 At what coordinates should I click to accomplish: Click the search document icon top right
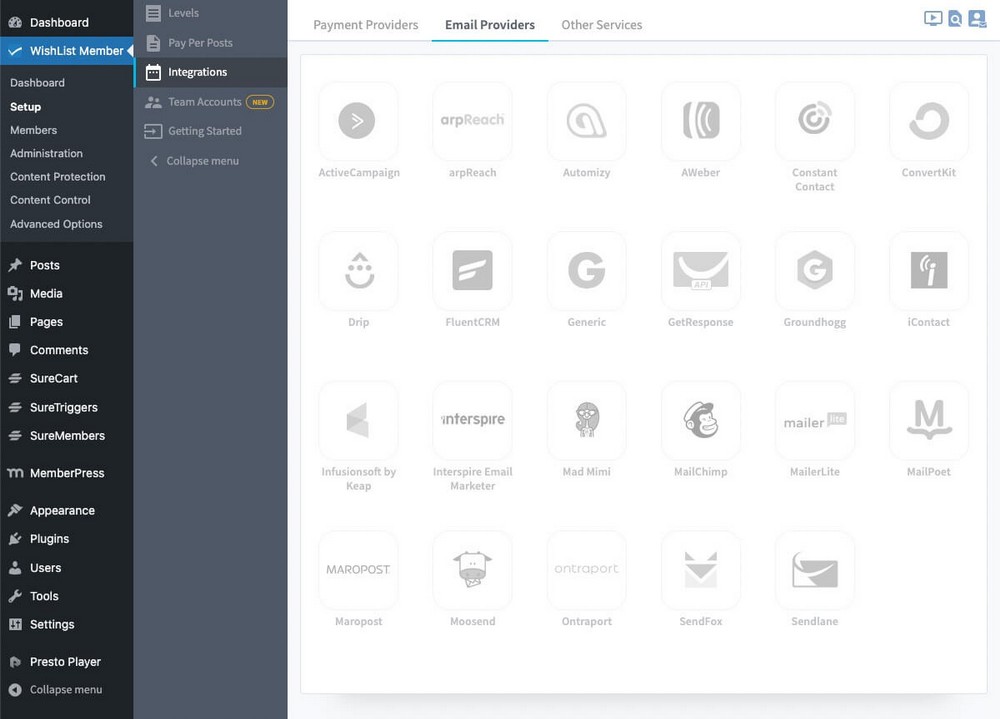click(x=955, y=19)
